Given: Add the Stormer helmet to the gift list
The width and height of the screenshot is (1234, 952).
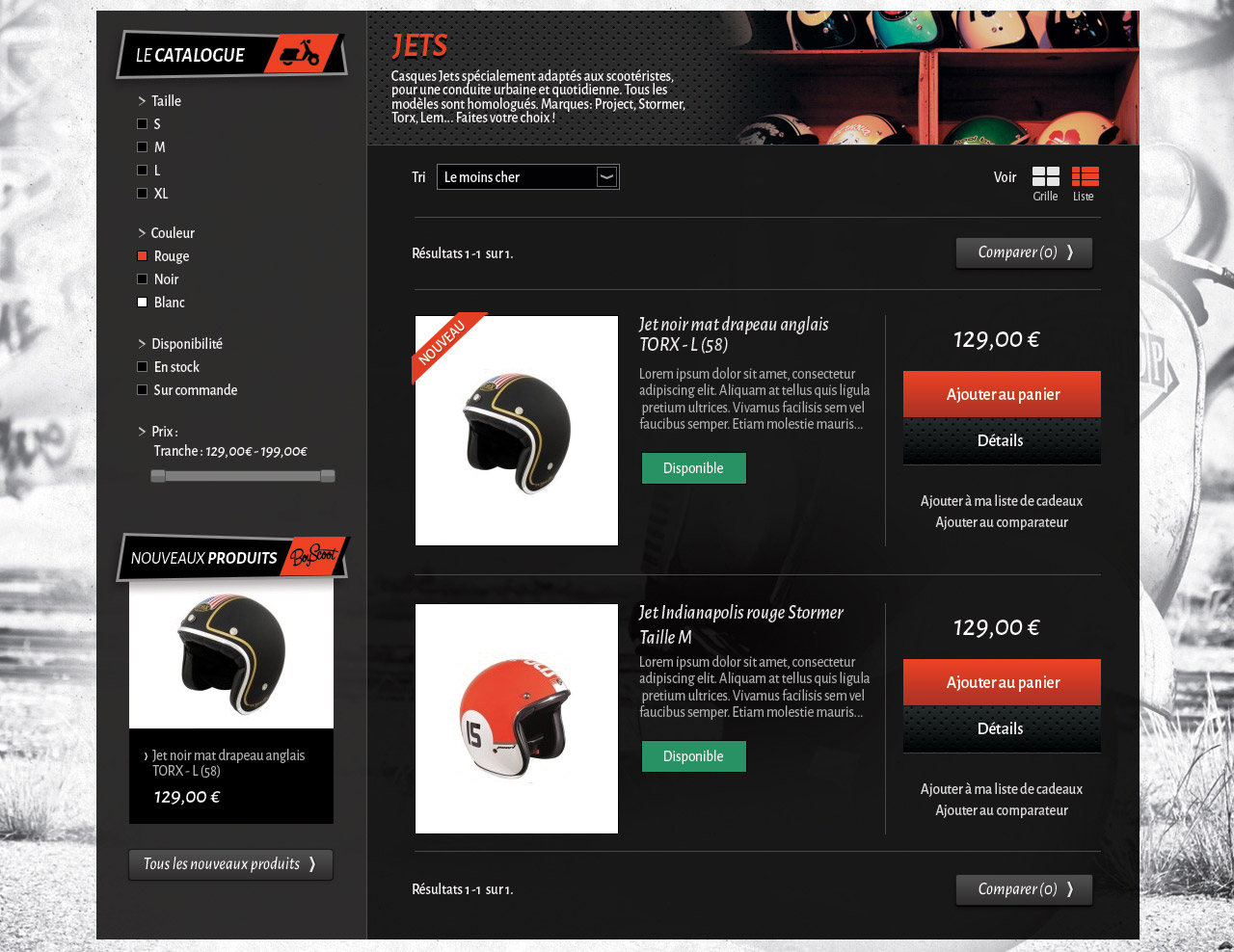Looking at the screenshot, I should pos(1002,789).
